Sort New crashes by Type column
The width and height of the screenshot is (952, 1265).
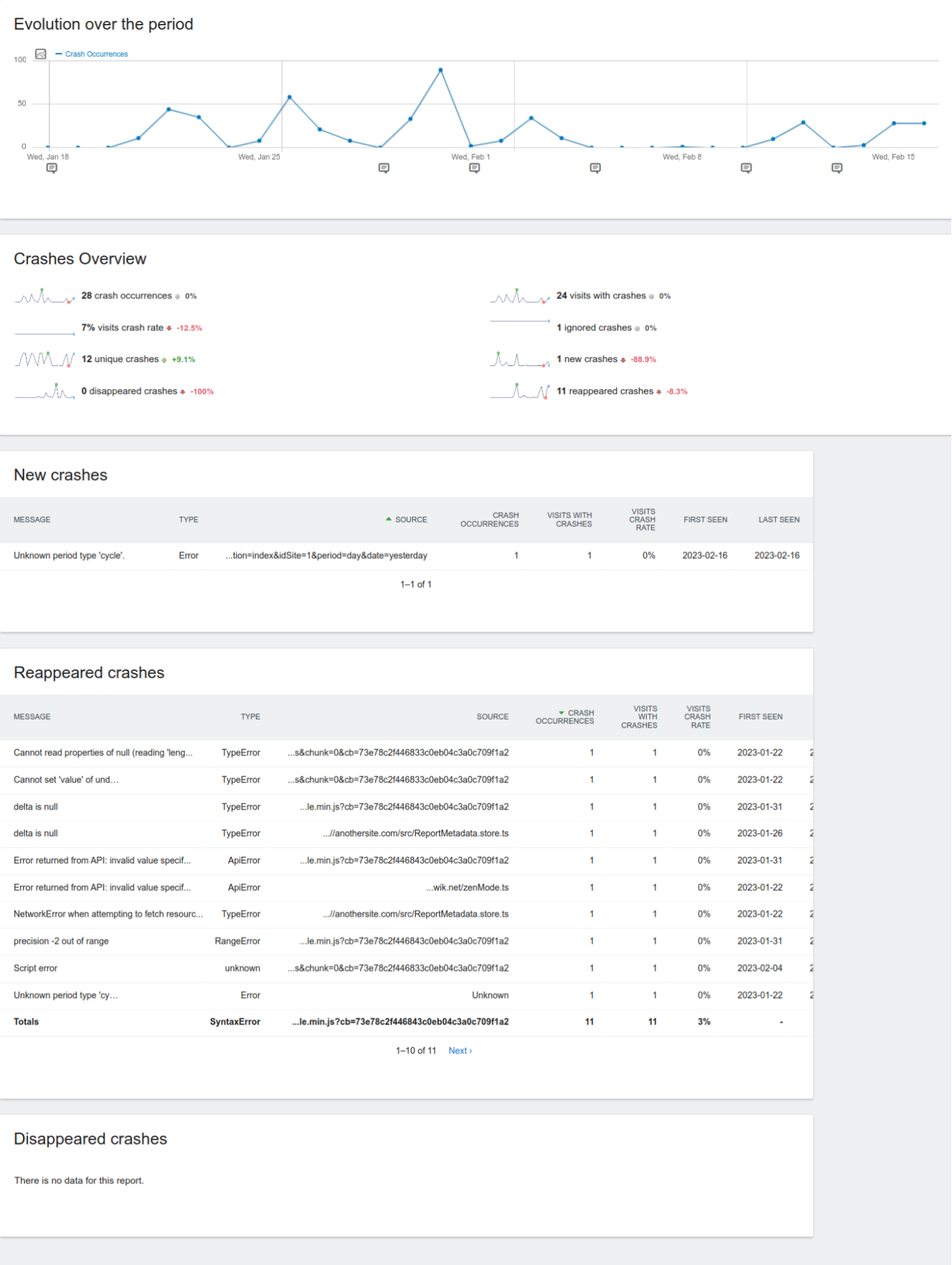pos(189,520)
